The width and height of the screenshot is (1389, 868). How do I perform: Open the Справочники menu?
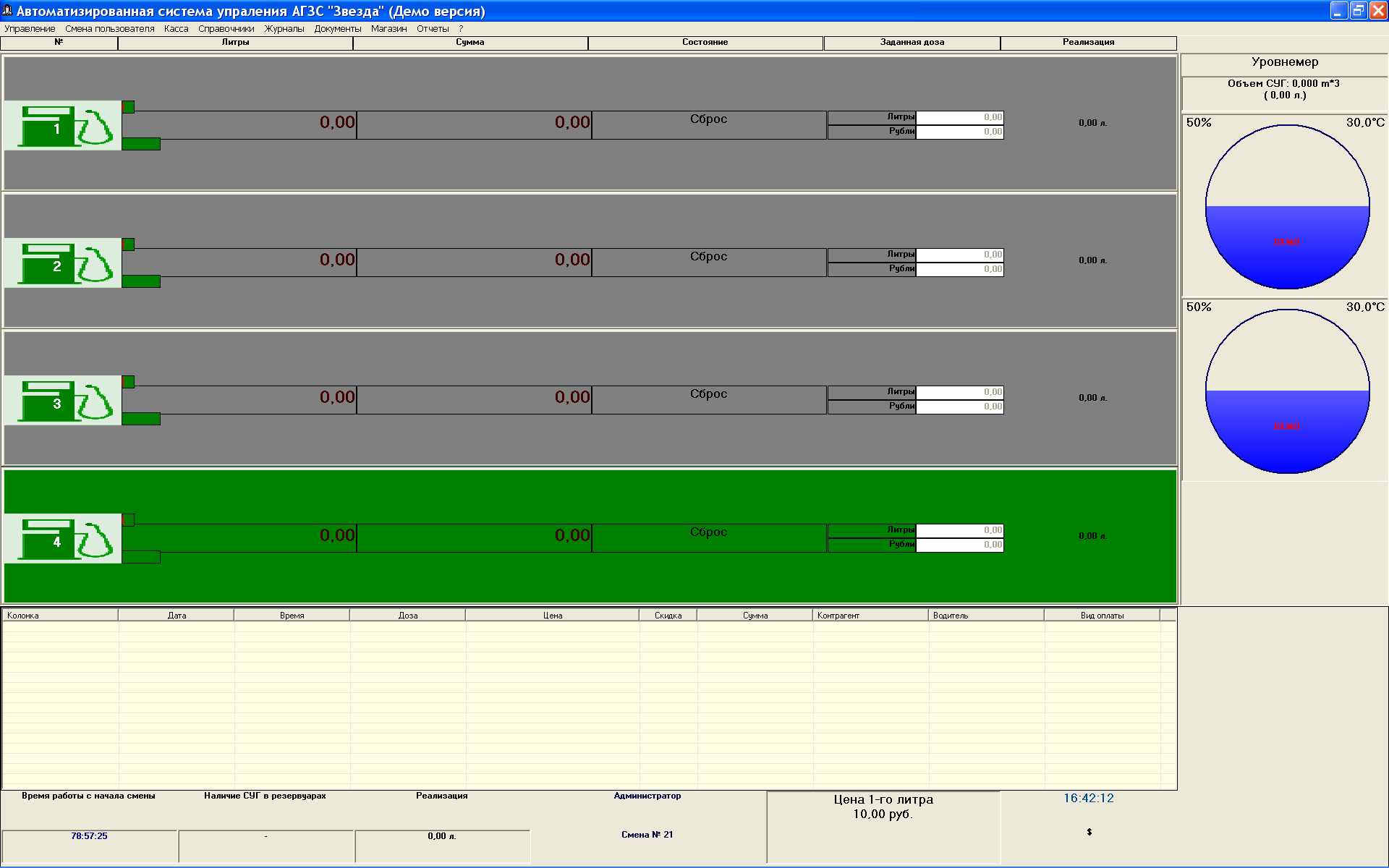[x=226, y=29]
